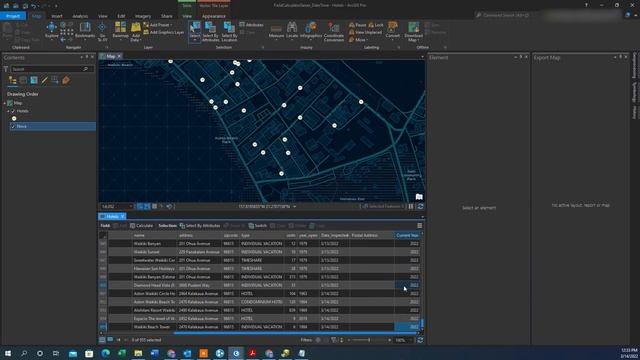Viewport: 640px width, 360px height.
Task: Select the Map view tab
Action: click(x=111, y=56)
